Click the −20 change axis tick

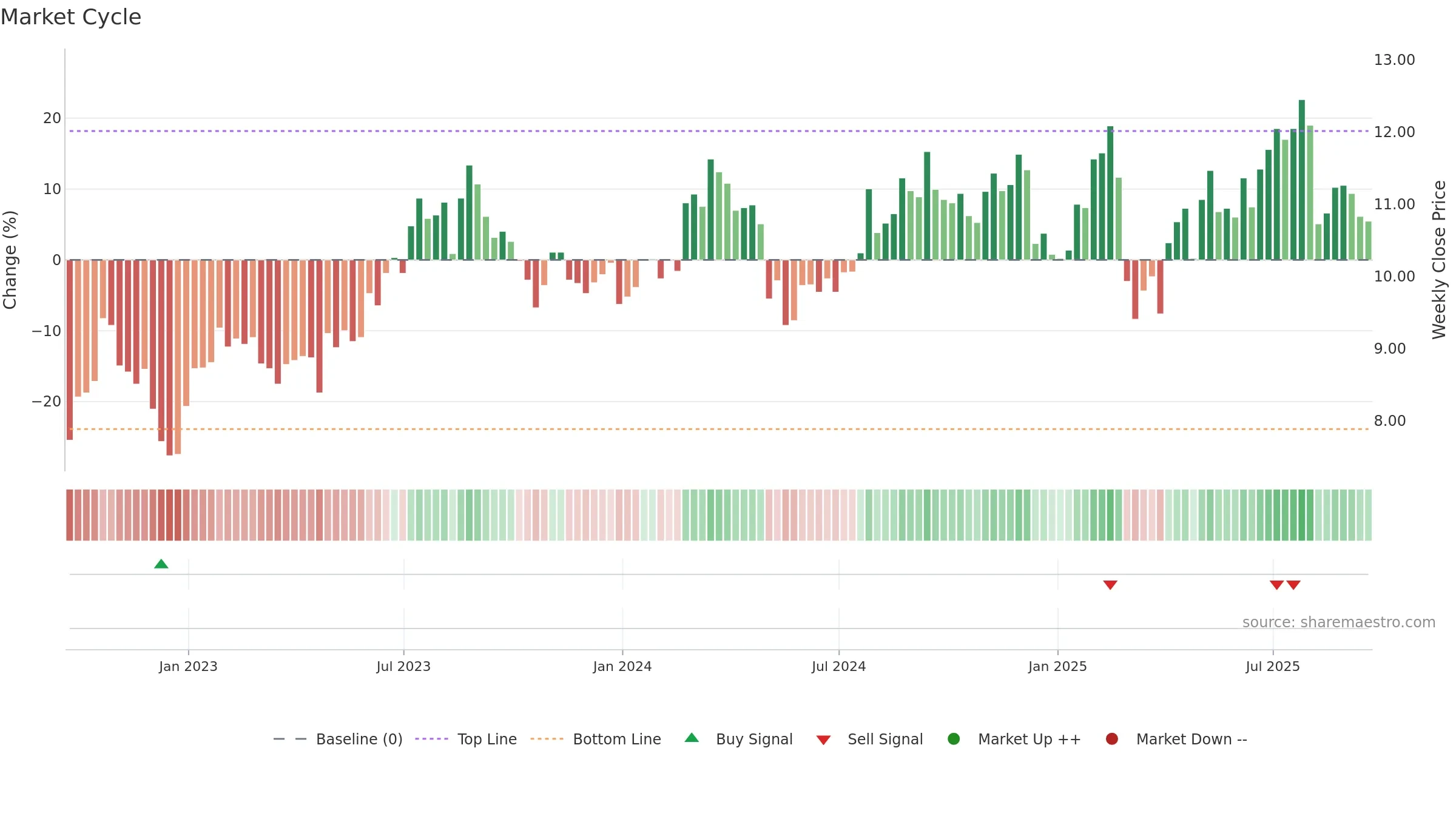click(x=47, y=401)
